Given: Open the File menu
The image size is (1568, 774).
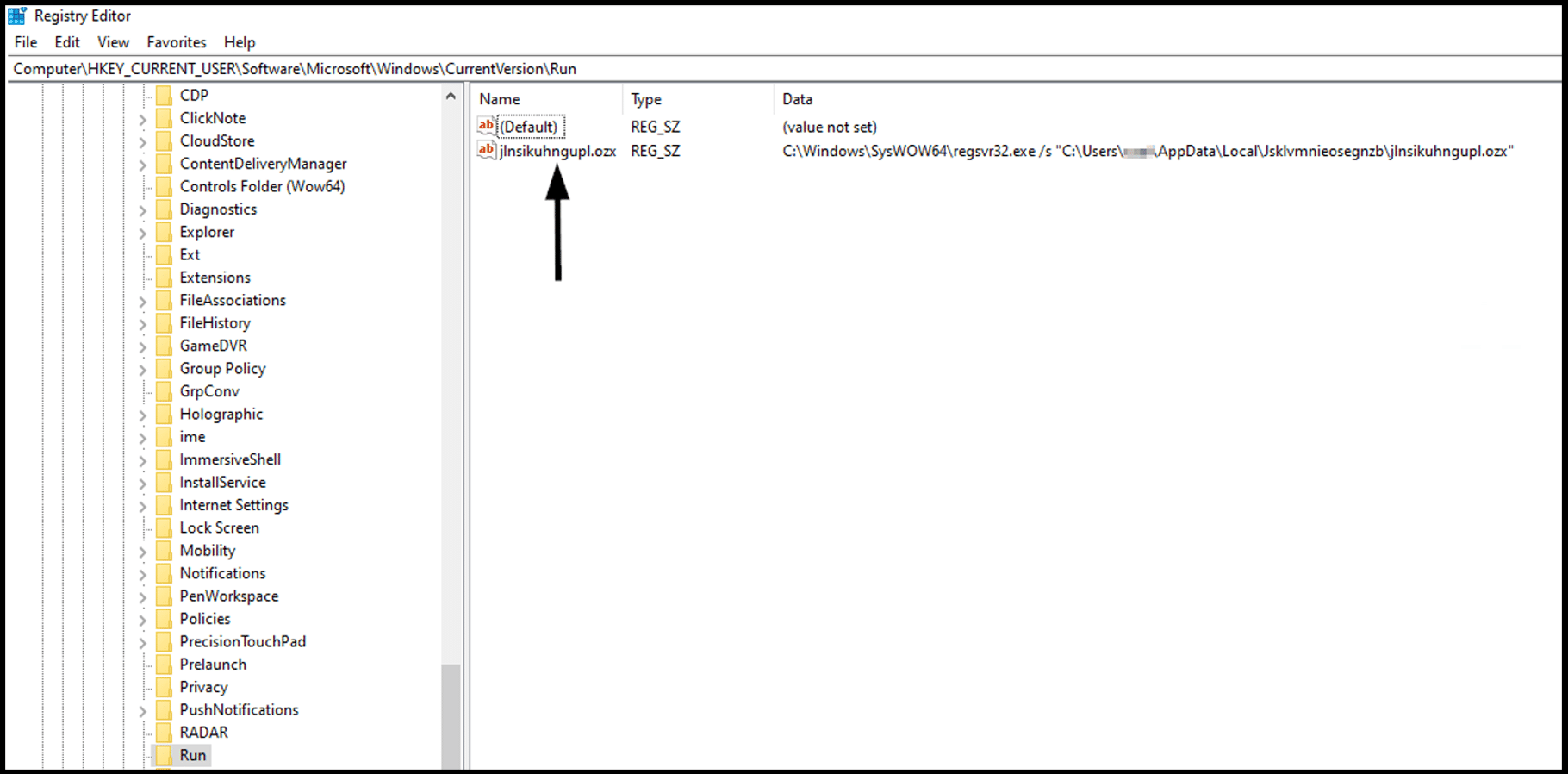Looking at the screenshot, I should [26, 42].
